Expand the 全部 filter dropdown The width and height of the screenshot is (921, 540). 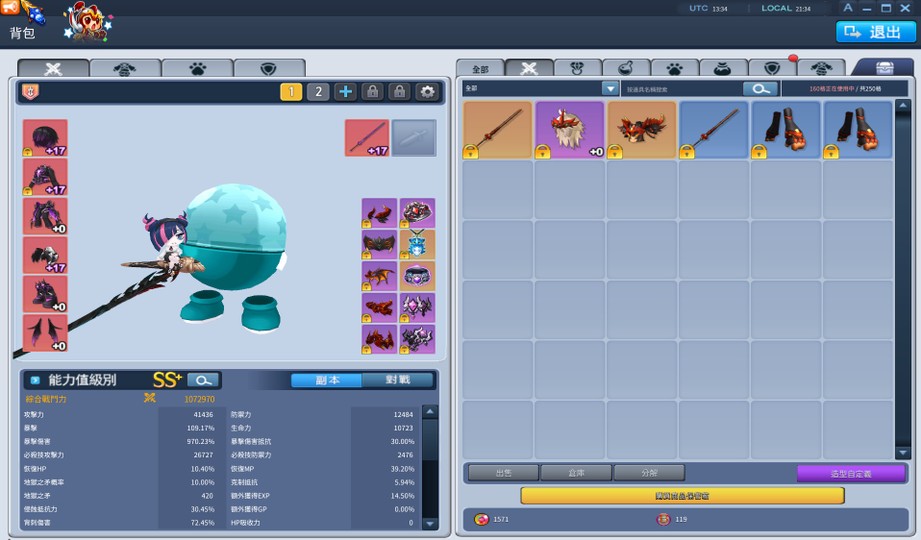[x=610, y=89]
